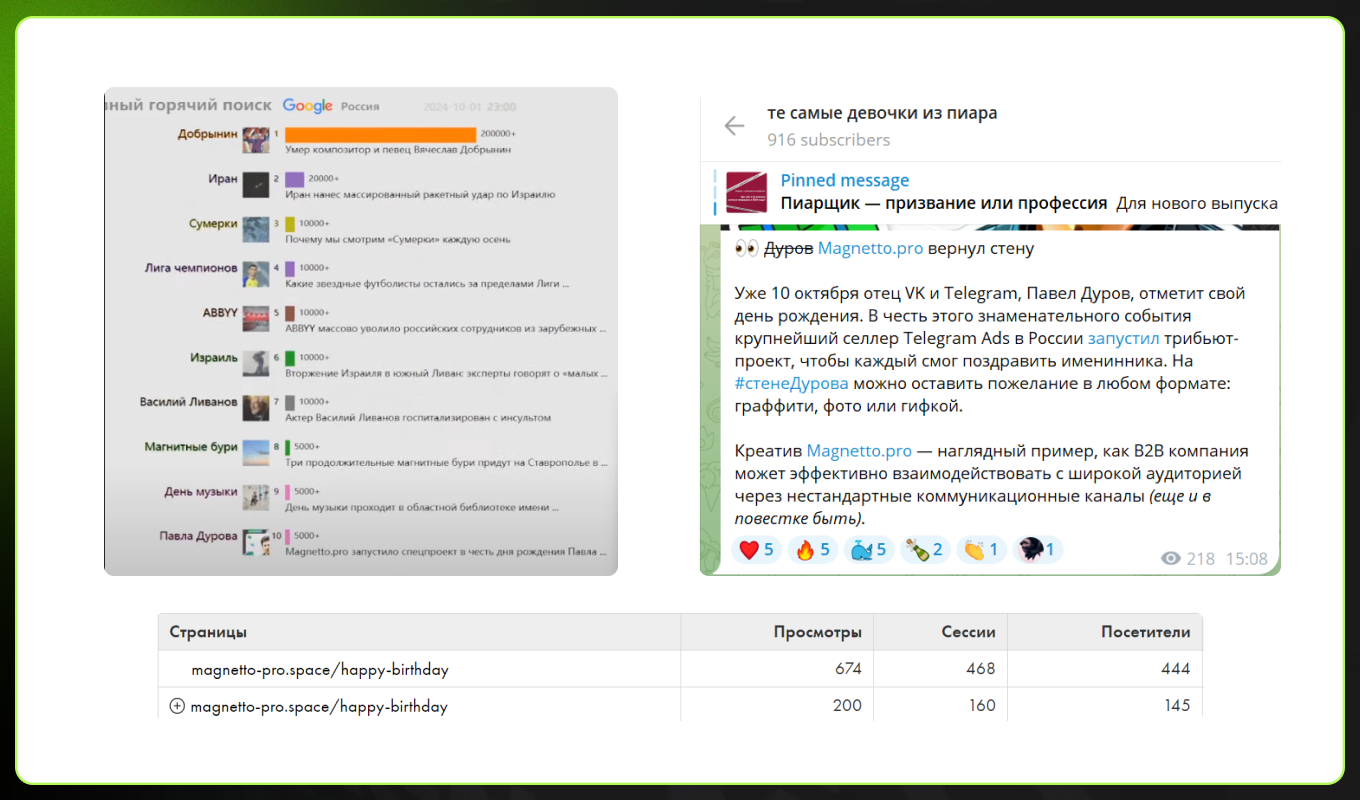Follow the "запустил" link in the post

tap(1124, 339)
